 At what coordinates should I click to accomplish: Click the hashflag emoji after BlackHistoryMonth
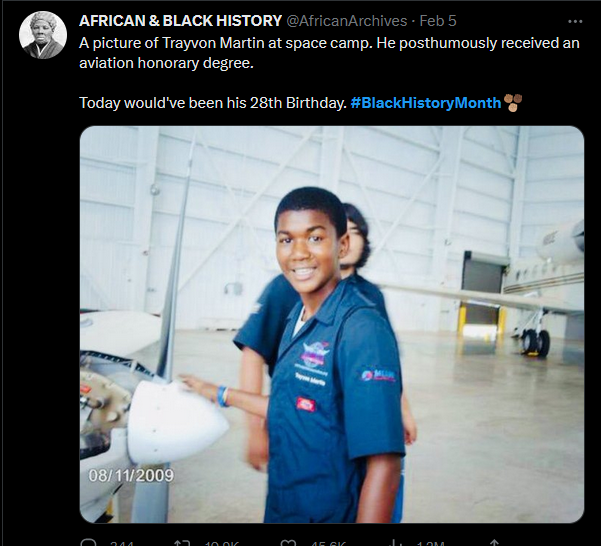coord(513,101)
